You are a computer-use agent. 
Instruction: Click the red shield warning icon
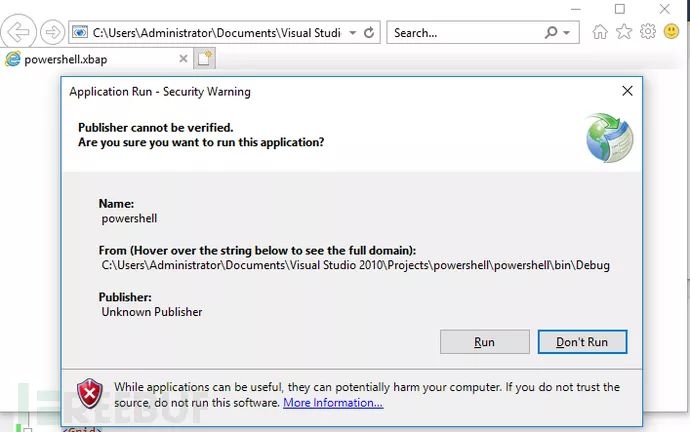(x=91, y=393)
